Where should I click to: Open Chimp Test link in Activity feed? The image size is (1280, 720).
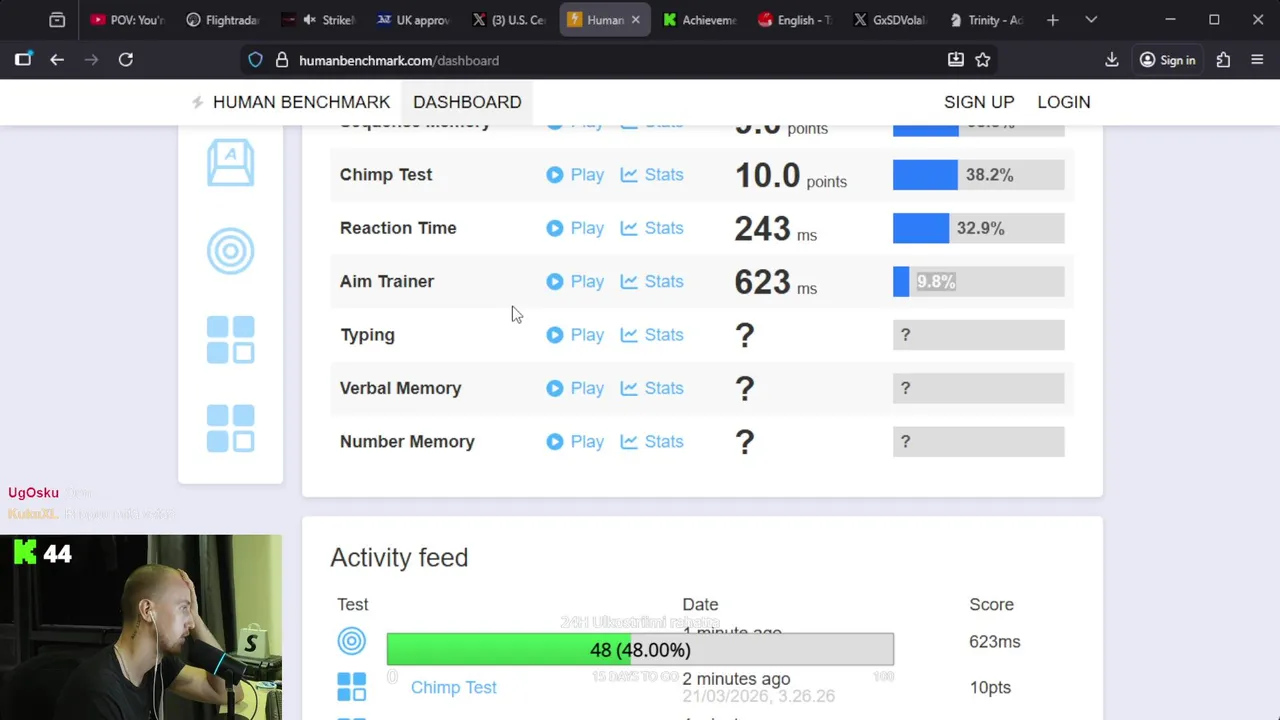point(453,687)
